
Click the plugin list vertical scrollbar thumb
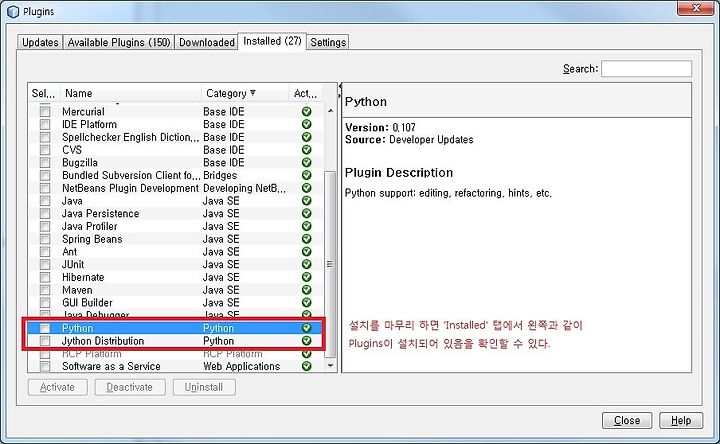330,264
